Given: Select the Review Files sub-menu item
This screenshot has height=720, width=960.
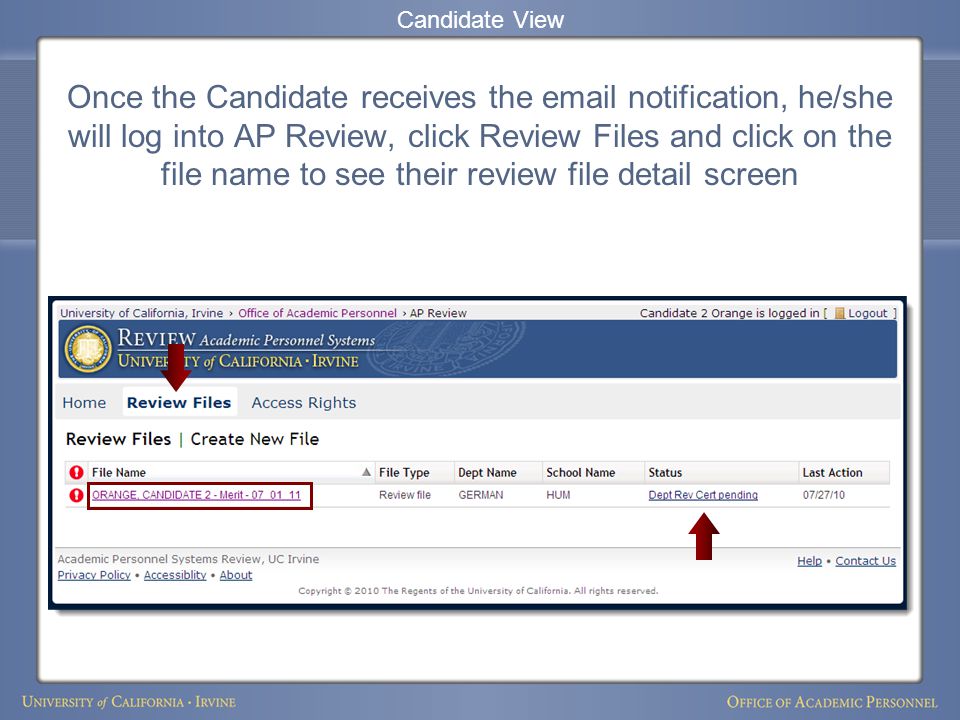Looking at the screenshot, I should [x=118, y=439].
